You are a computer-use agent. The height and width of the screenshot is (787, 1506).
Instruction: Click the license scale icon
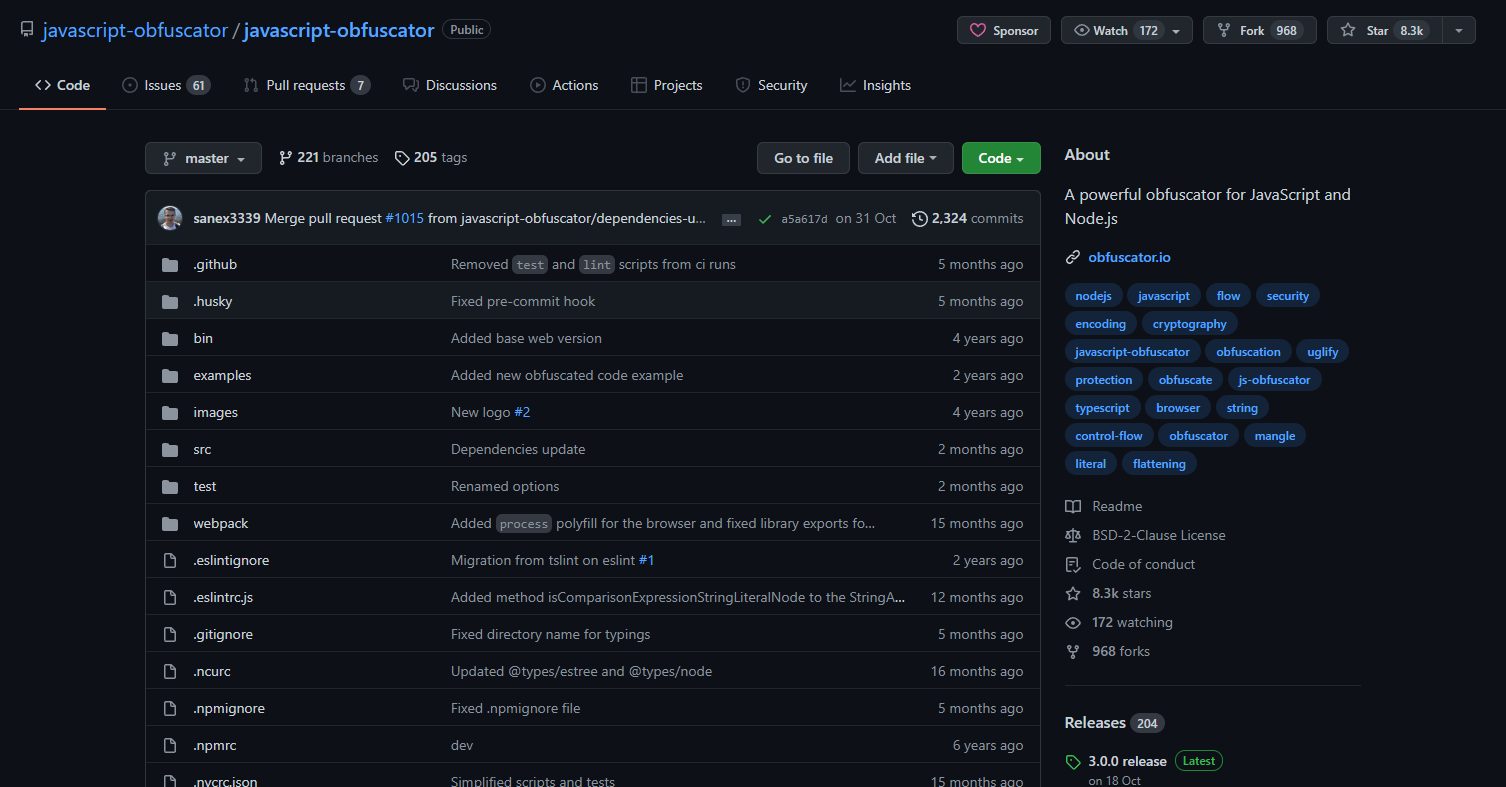(x=1073, y=535)
